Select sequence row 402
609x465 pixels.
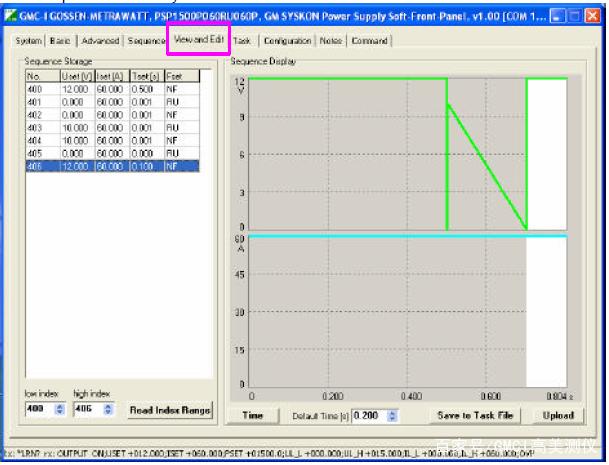point(113,115)
